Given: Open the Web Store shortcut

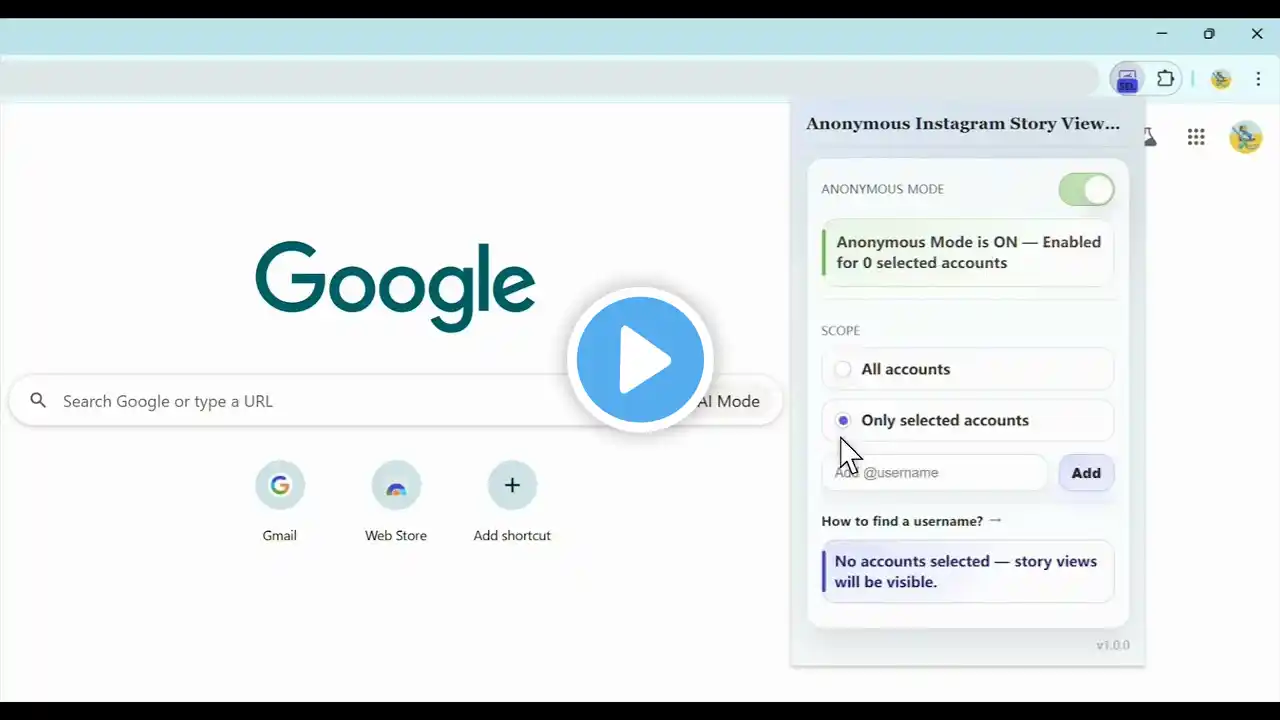Looking at the screenshot, I should [396, 502].
